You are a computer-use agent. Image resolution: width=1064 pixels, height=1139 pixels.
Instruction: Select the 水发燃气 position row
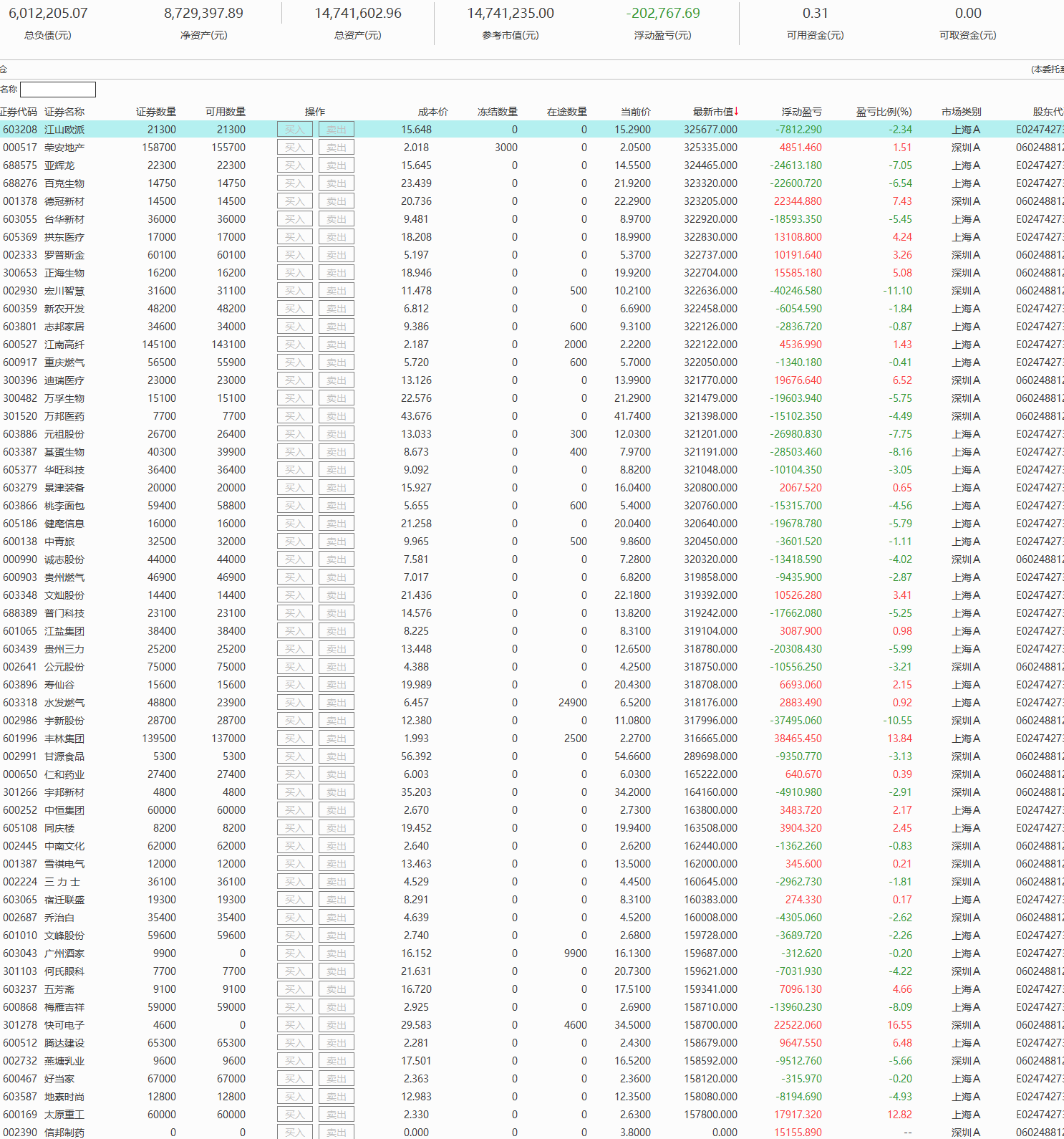coord(64,703)
